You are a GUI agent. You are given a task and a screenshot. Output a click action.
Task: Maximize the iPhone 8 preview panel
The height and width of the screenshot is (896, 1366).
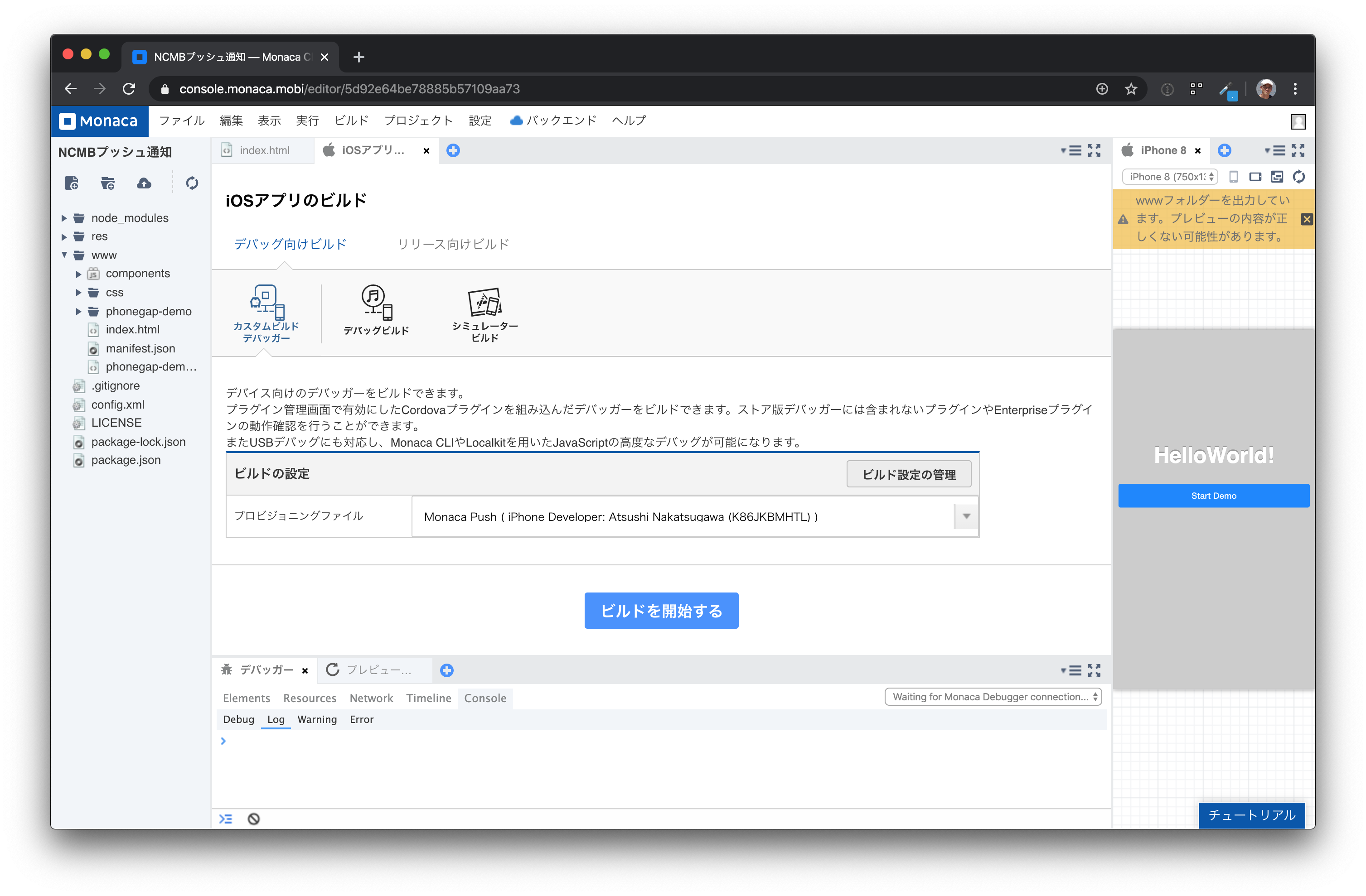tap(1298, 150)
